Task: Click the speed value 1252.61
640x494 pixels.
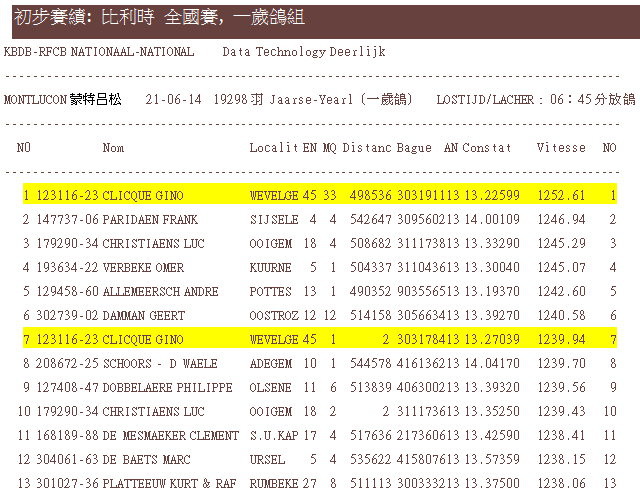Action: coord(560,195)
